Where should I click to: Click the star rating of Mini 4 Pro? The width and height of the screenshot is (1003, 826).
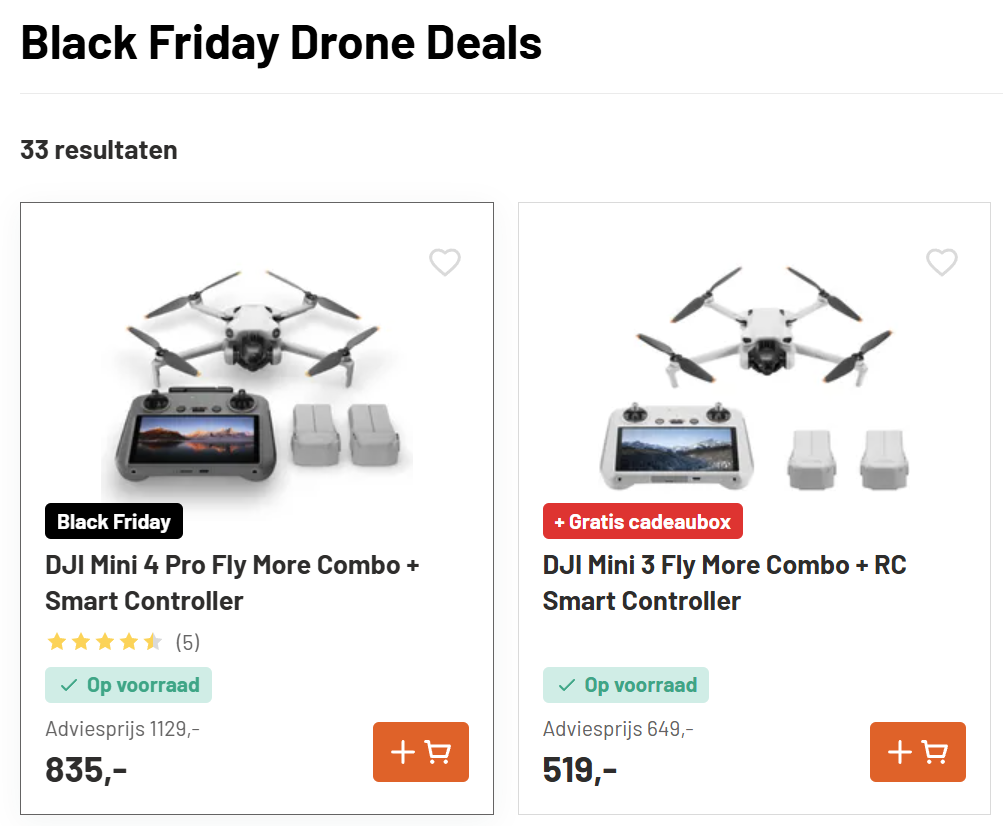pos(104,642)
